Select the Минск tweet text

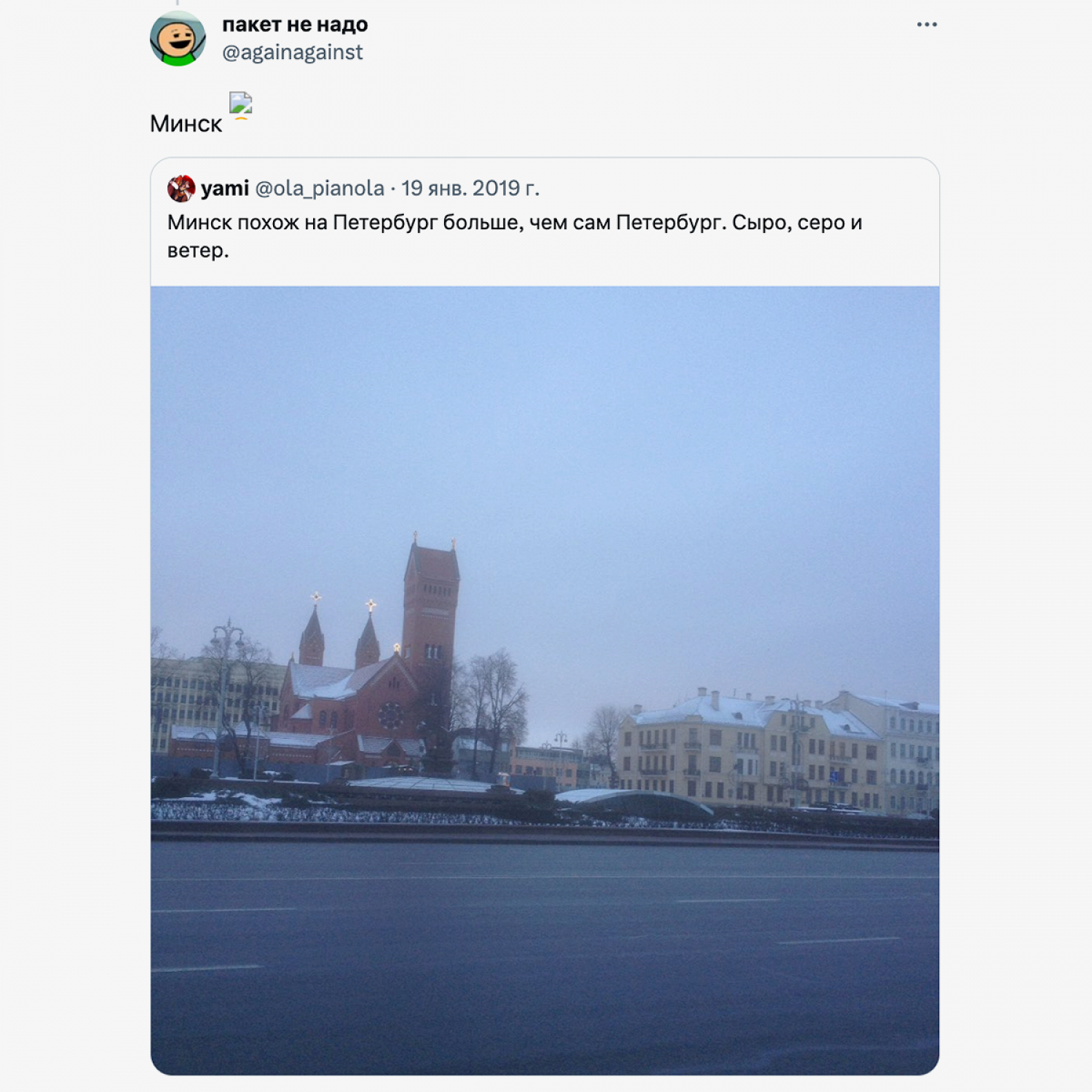(x=186, y=124)
